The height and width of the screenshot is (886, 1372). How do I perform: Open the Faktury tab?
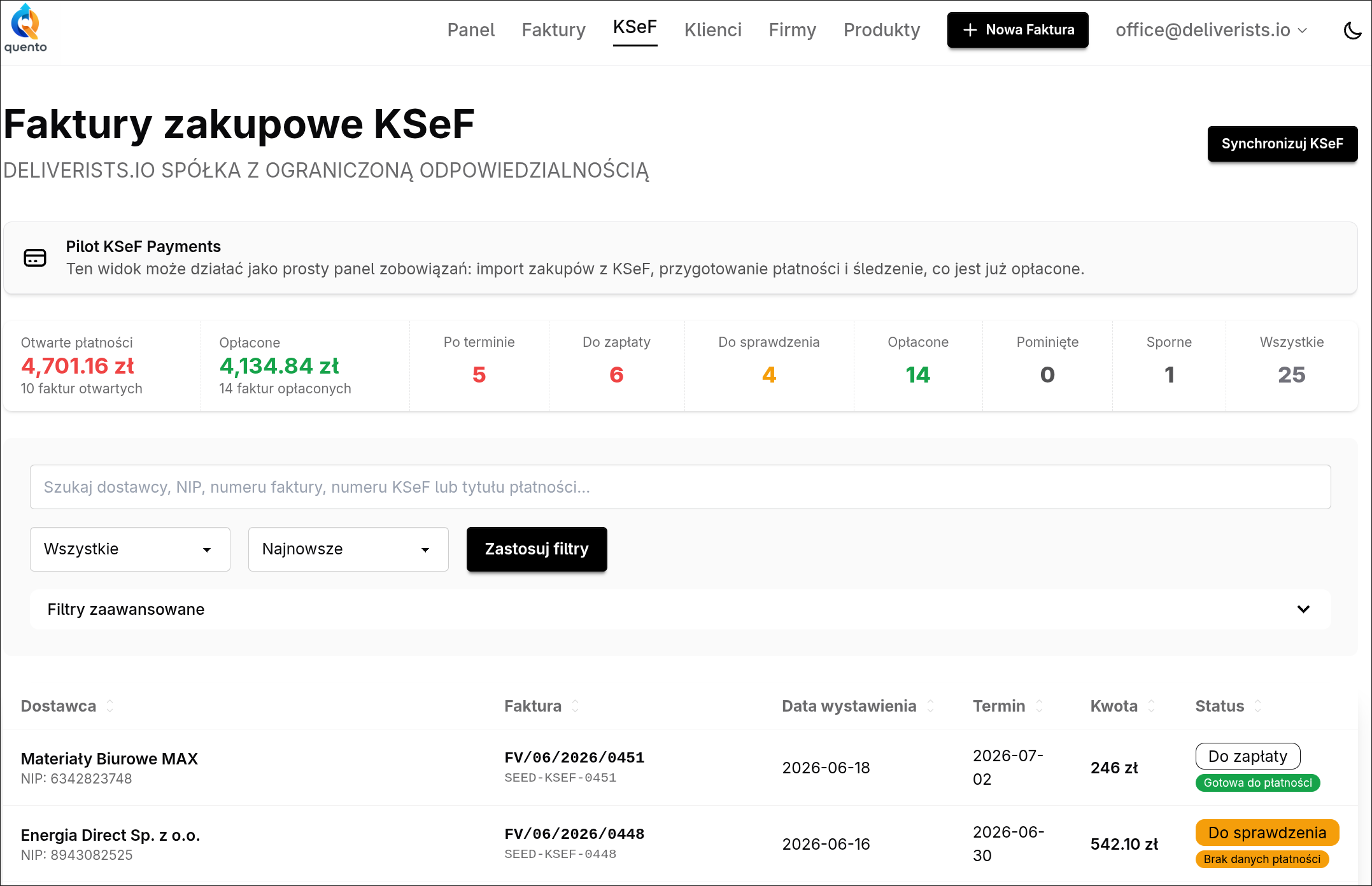553,30
